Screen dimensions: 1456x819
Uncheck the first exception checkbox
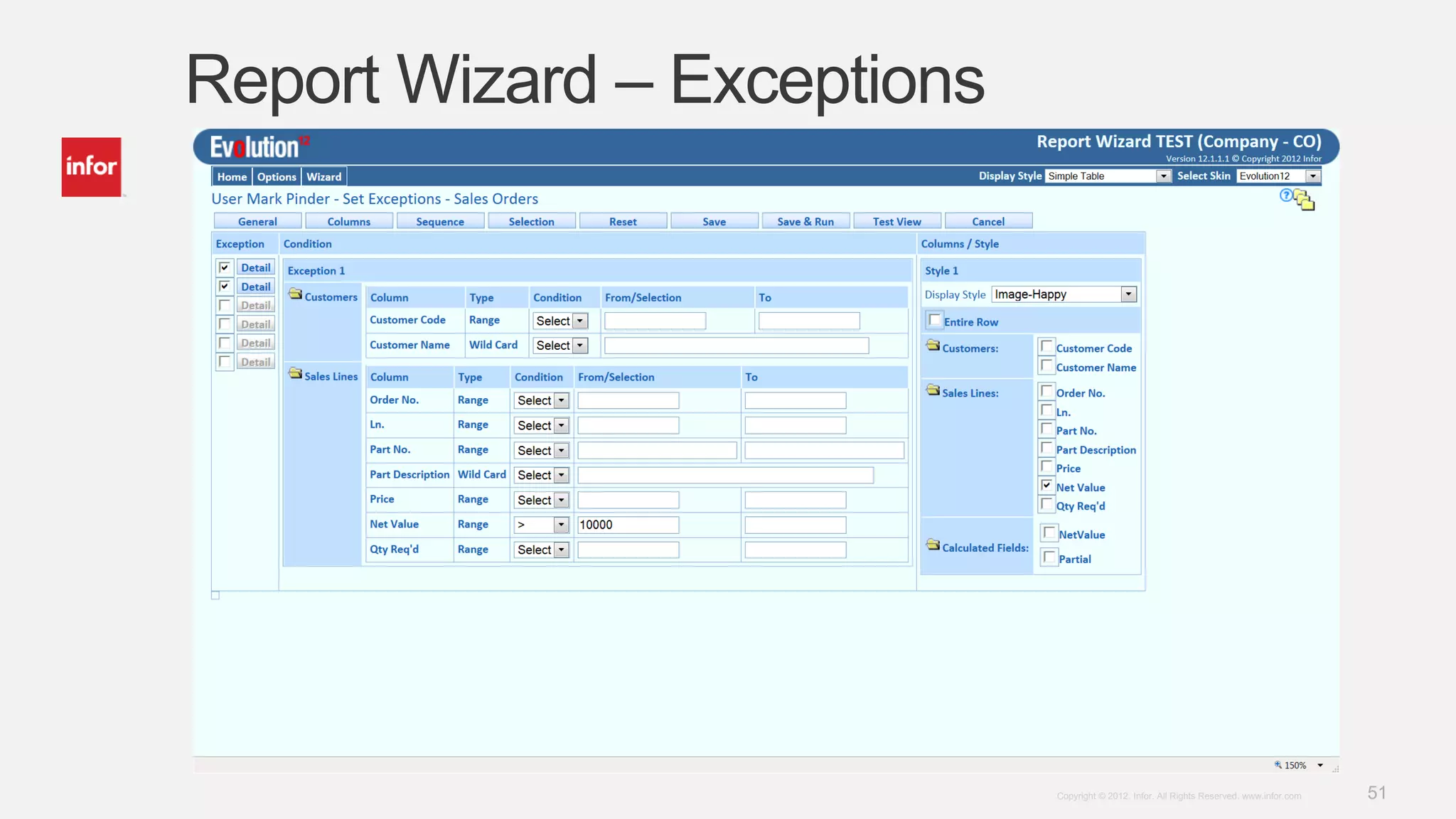point(225,267)
